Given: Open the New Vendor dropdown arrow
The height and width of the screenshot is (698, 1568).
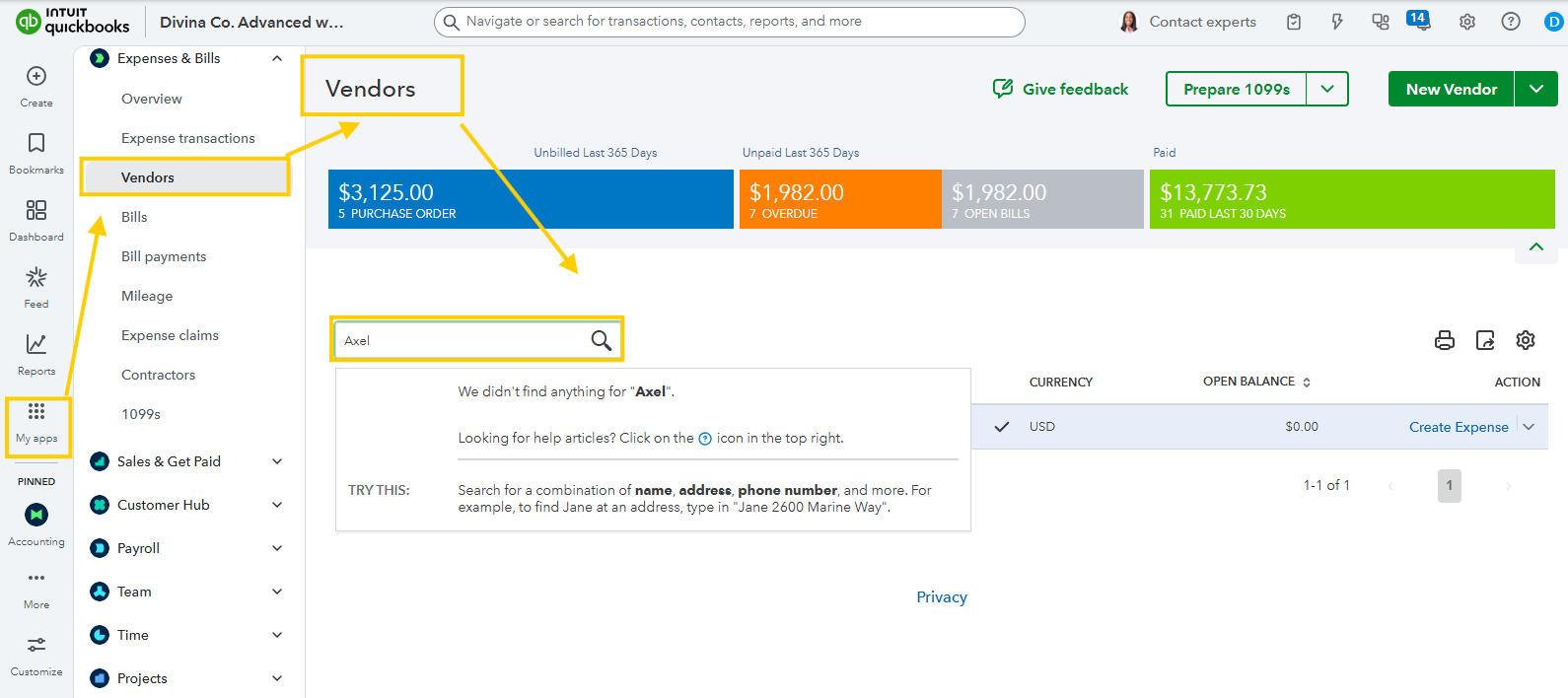Looking at the screenshot, I should pos(1536,89).
